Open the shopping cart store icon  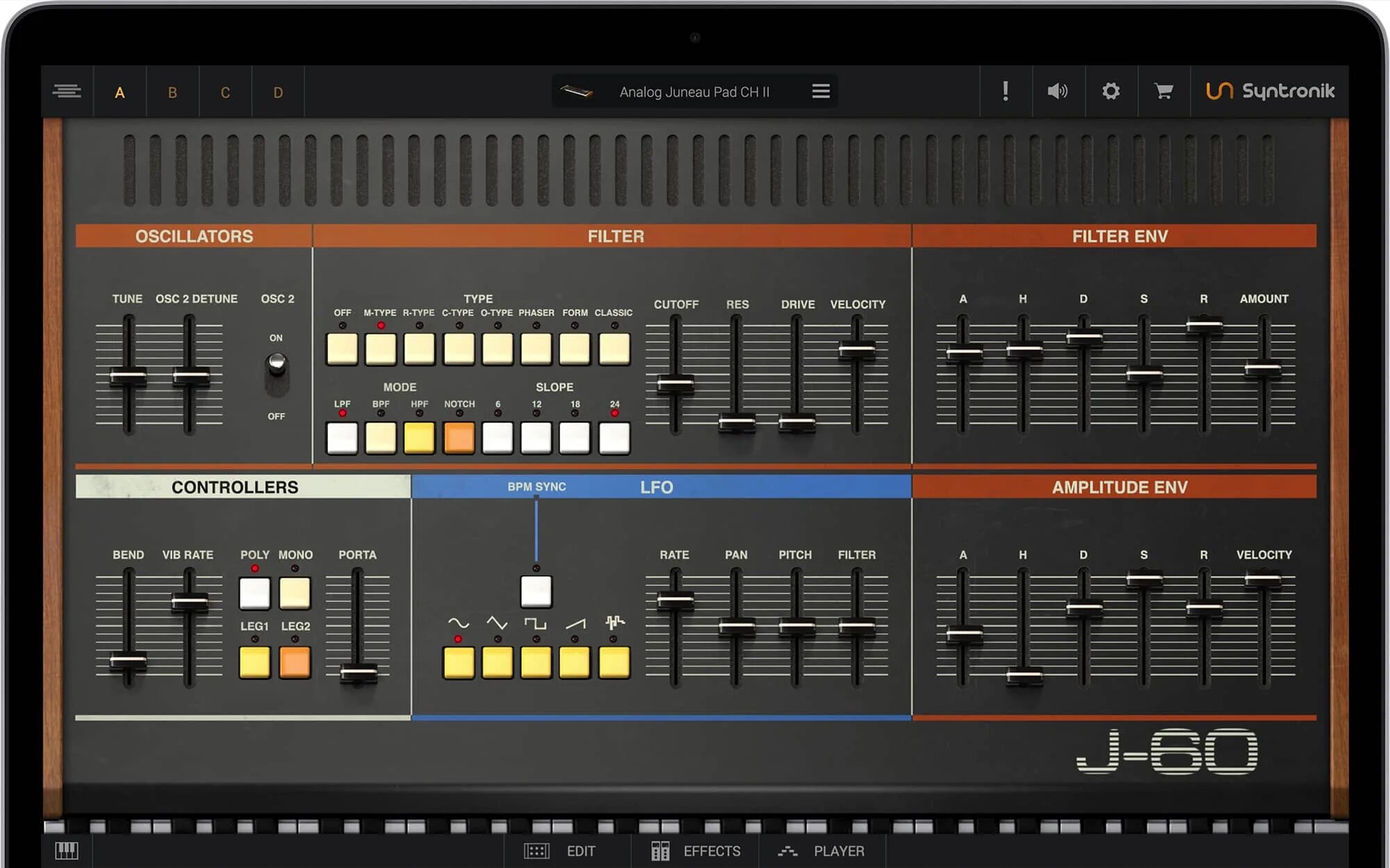point(1163,91)
